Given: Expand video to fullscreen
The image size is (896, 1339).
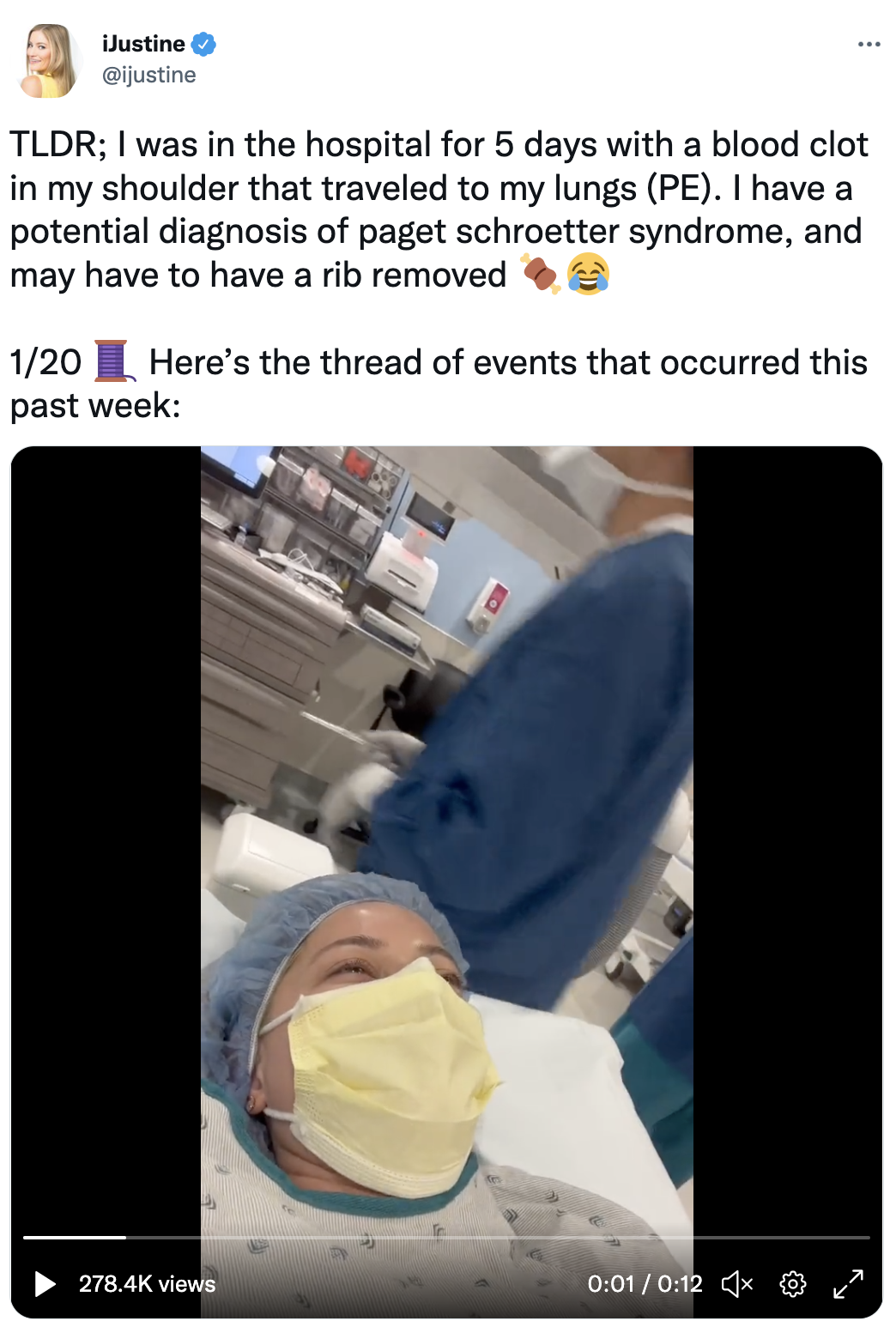Looking at the screenshot, I should [x=849, y=1284].
